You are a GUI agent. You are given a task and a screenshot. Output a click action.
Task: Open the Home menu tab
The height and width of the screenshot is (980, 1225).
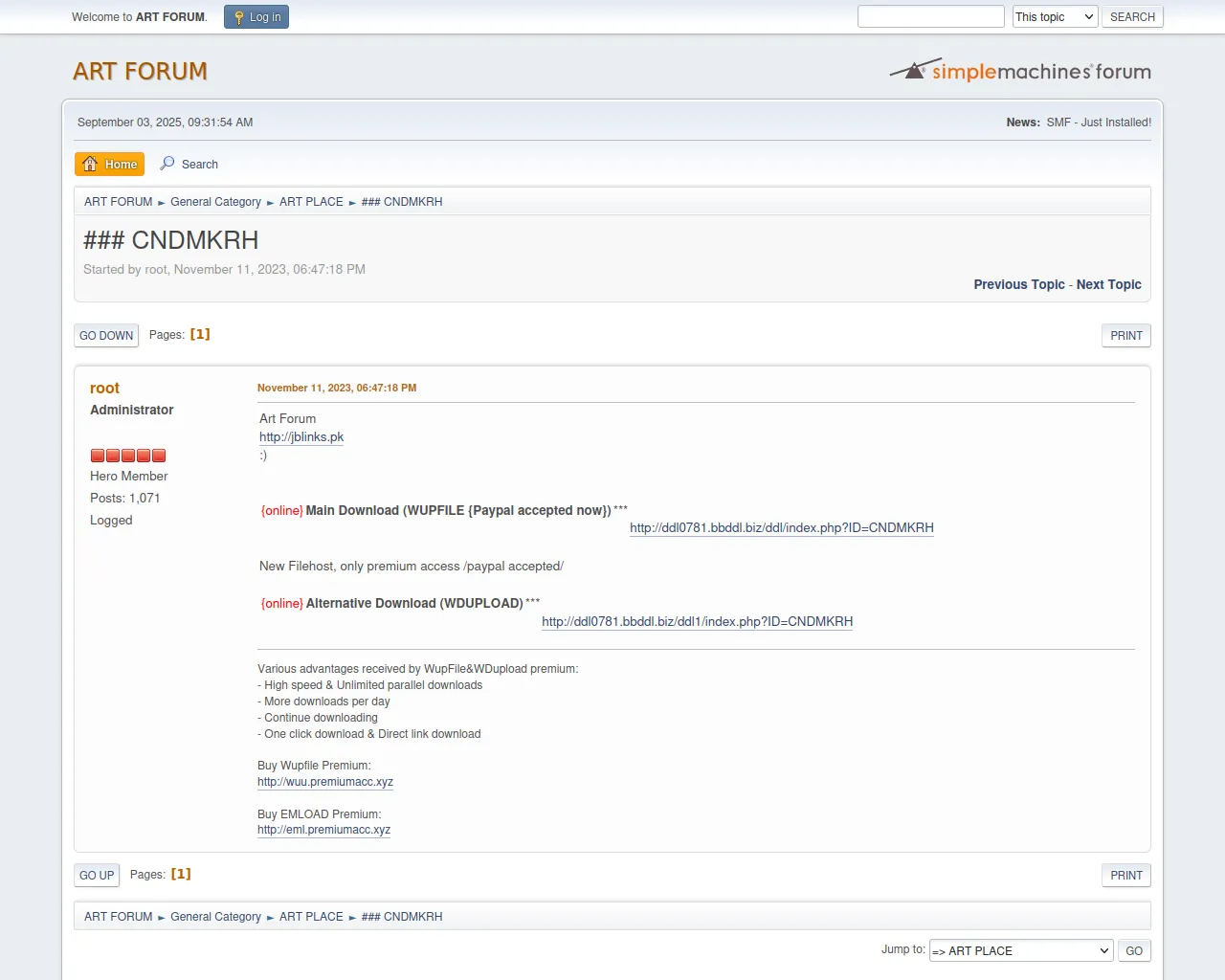(x=110, y=165)
